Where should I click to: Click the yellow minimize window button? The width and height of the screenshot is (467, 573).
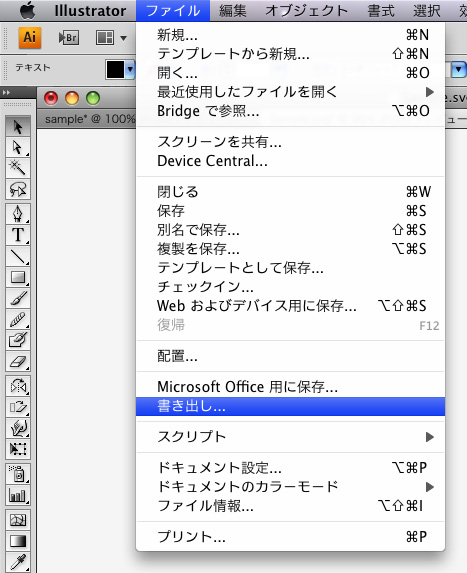(72, 98)
